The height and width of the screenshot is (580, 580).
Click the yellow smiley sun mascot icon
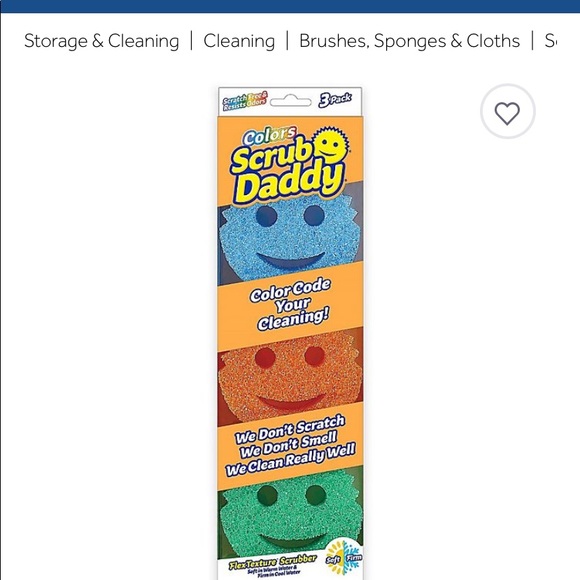[x=330, y=144]
